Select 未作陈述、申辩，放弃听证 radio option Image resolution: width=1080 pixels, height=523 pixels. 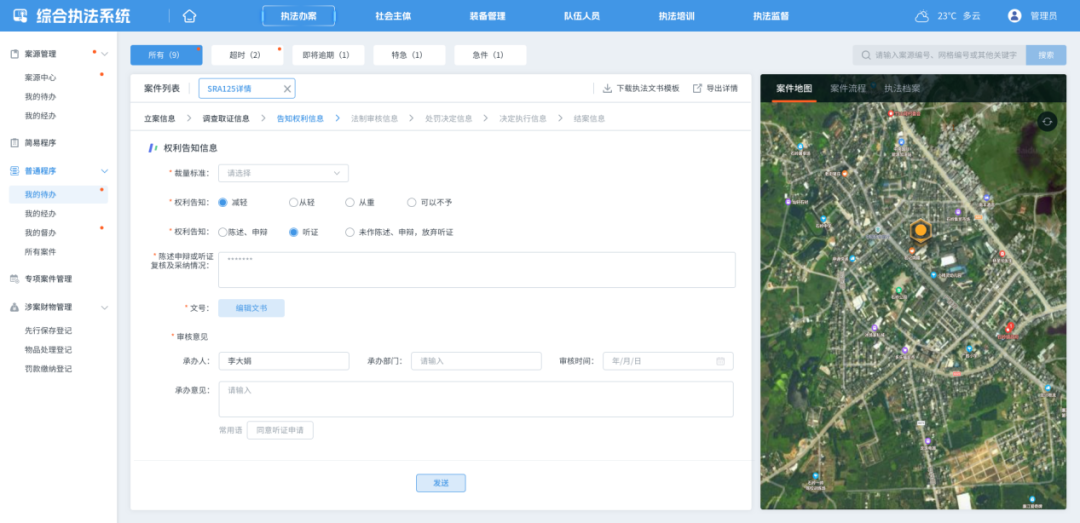(350, 232)
